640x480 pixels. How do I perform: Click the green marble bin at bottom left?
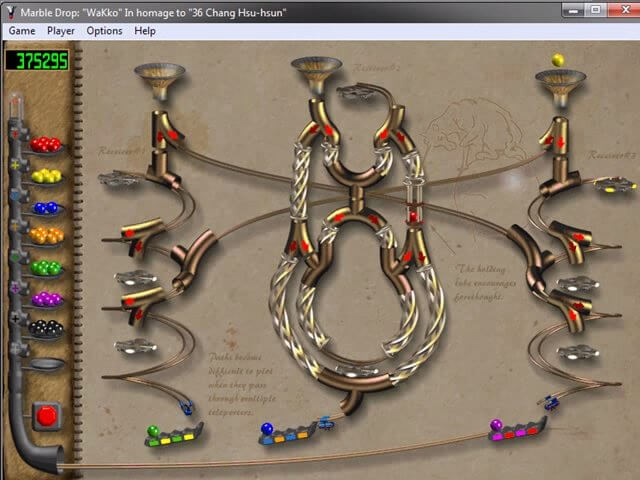(x=174, y=435)
